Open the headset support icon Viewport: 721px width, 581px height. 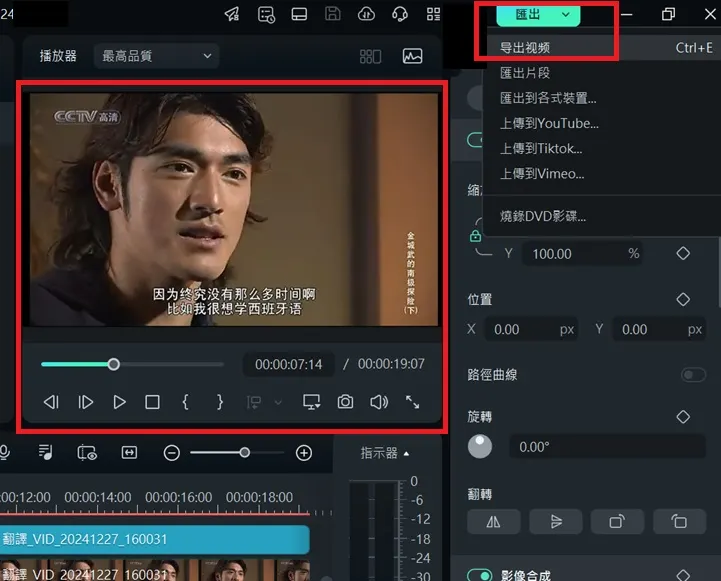click(400, 14)
